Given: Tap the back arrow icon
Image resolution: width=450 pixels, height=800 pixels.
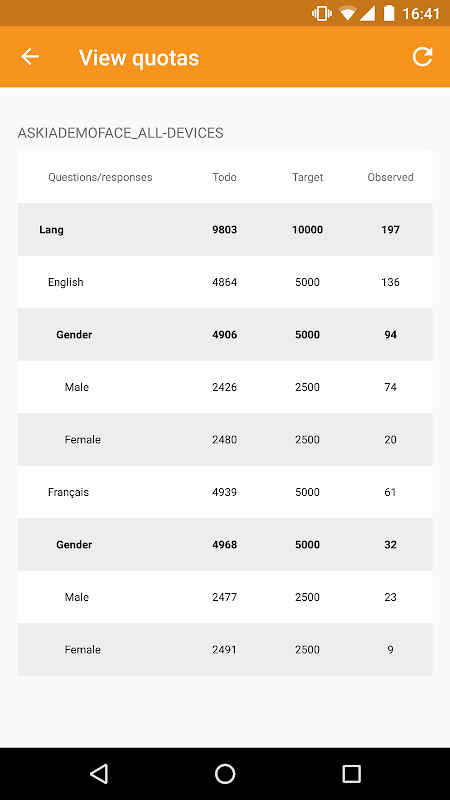Looking at the screenshot, I should tap(30, 57).
